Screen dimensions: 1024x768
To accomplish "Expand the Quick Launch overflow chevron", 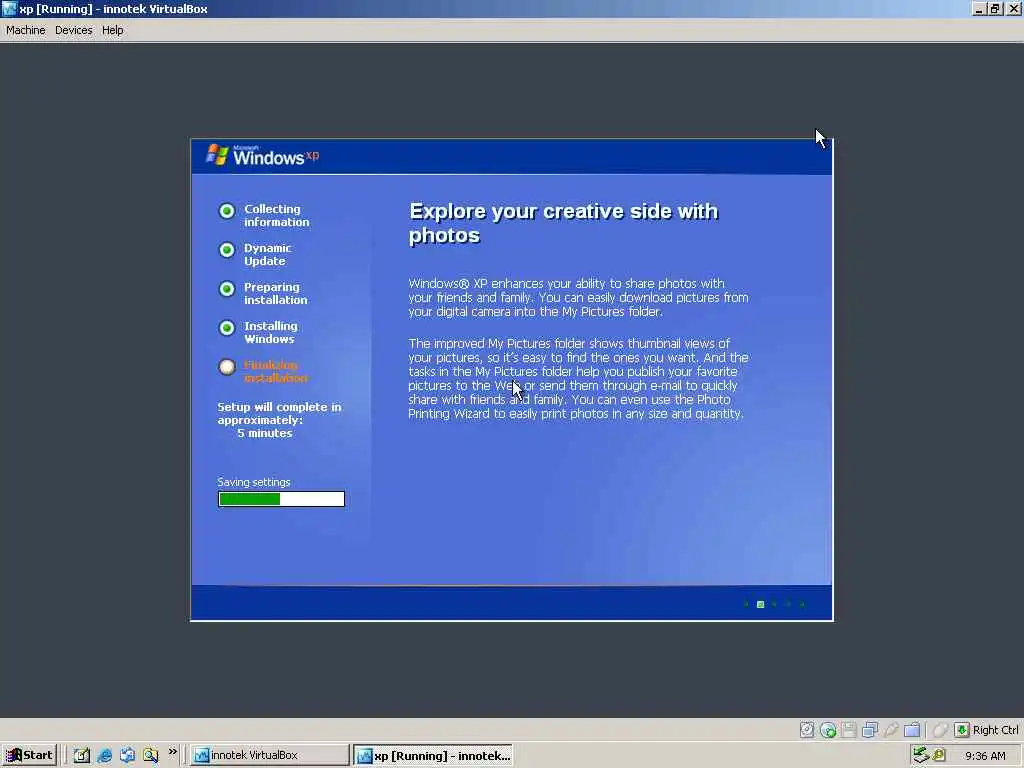I will (x=172, y=752).
